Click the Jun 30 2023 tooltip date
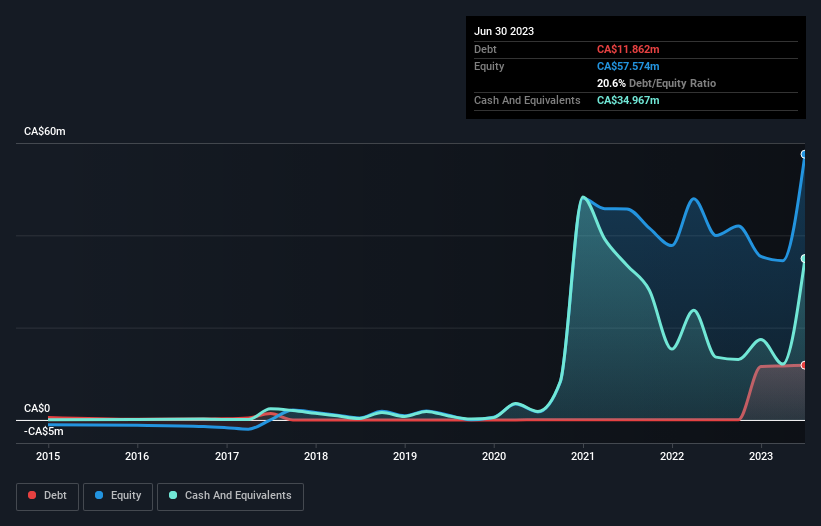This screenshot has width=821, height=526. coord(504,31)
